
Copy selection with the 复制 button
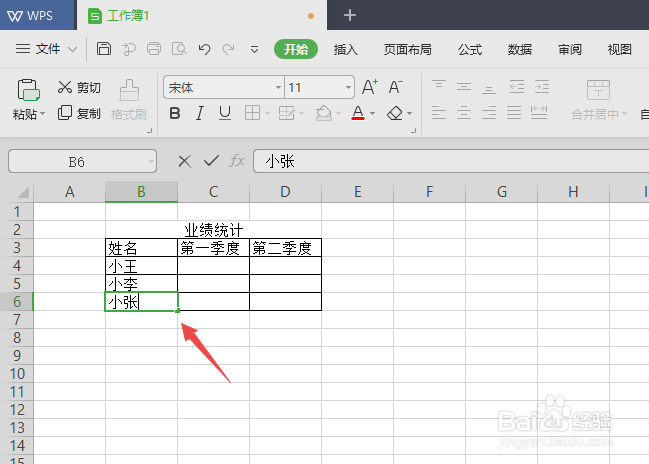[79, 113]
